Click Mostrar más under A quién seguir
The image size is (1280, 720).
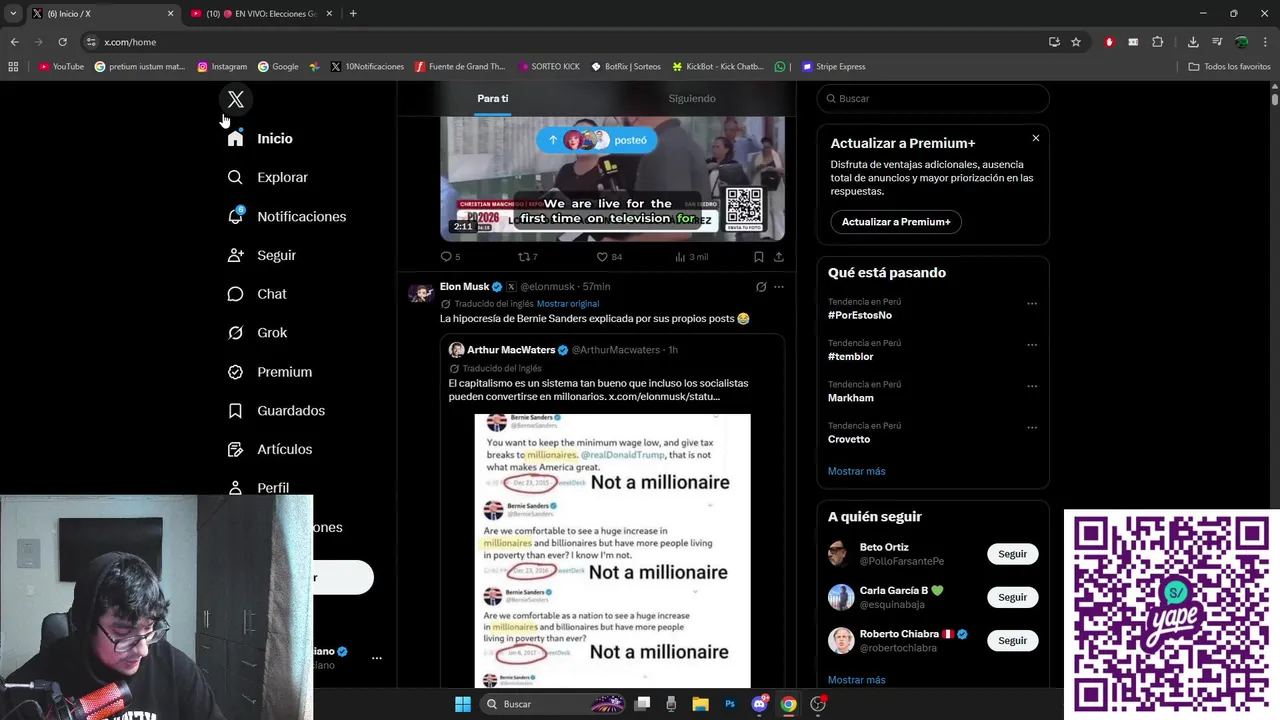coord(856,680)
